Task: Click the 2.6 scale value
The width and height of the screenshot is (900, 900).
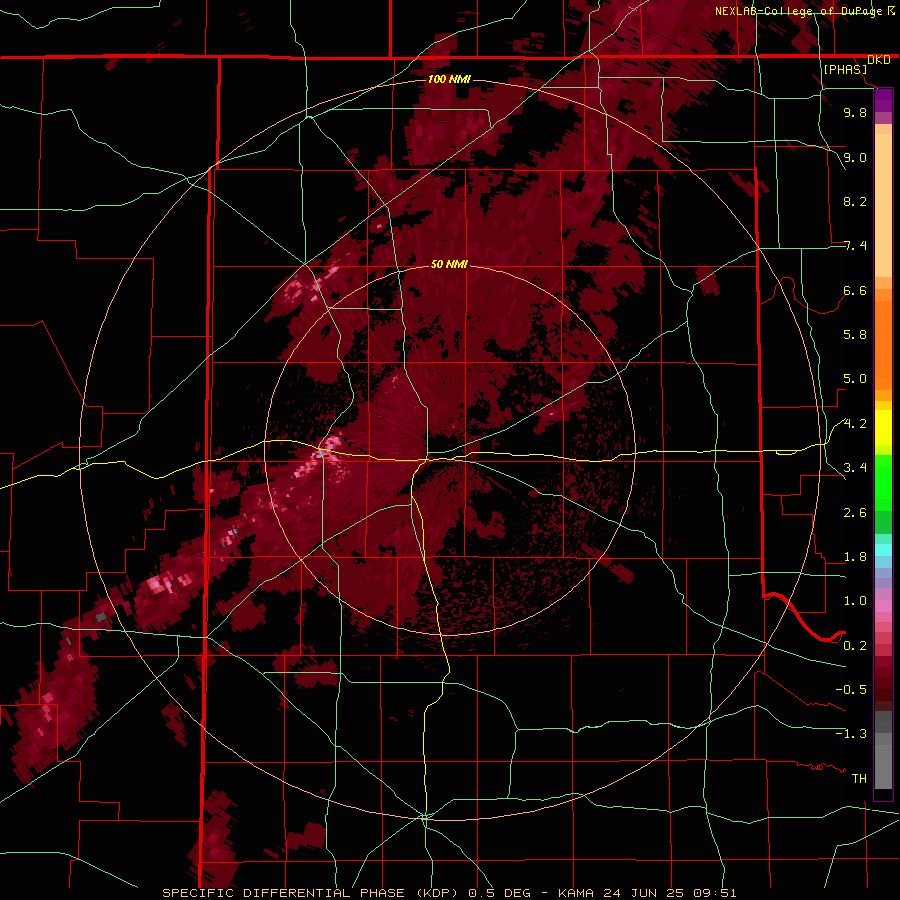Action: click(855, 513)
